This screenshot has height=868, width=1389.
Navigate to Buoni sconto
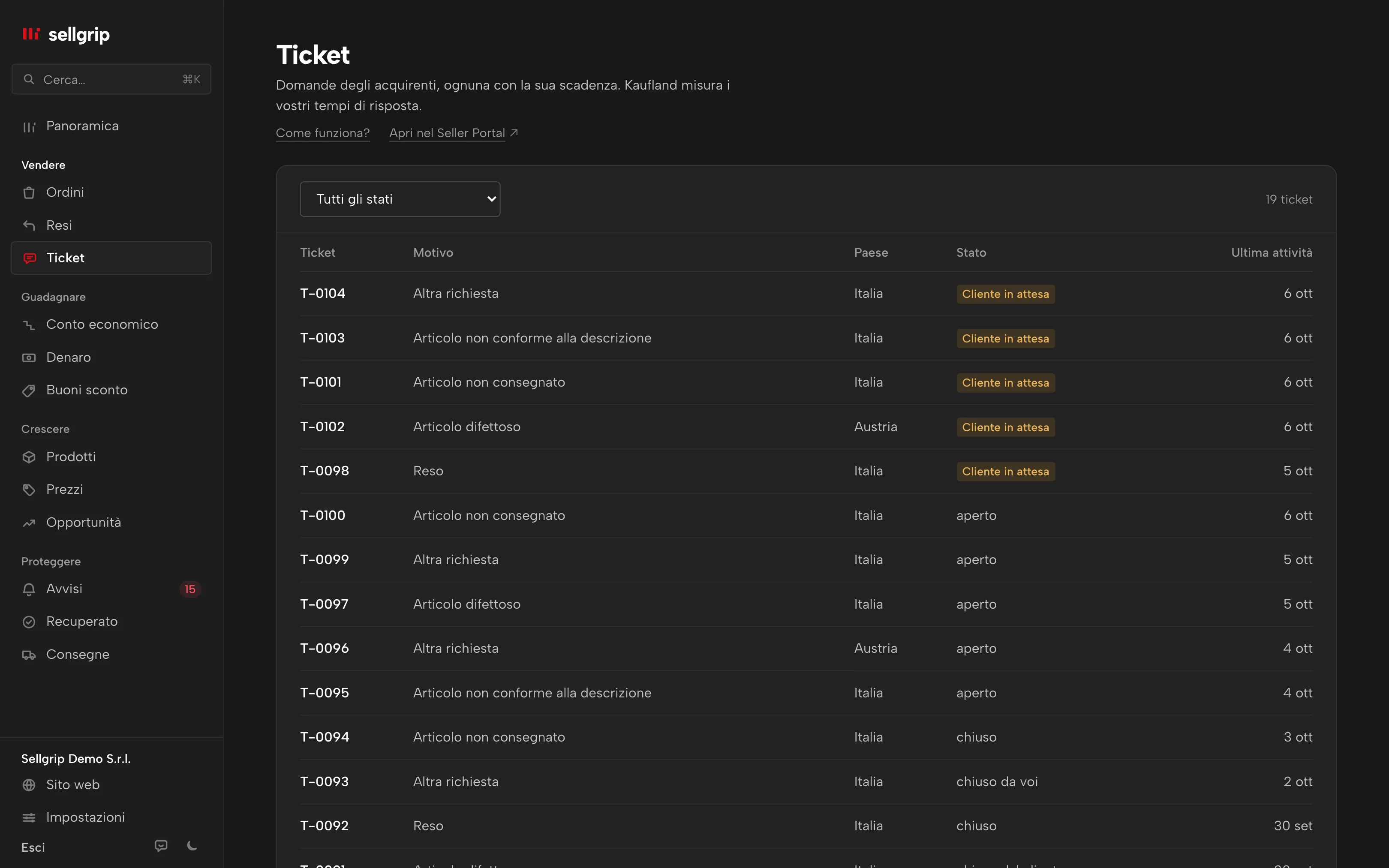[x=111, y=390]
